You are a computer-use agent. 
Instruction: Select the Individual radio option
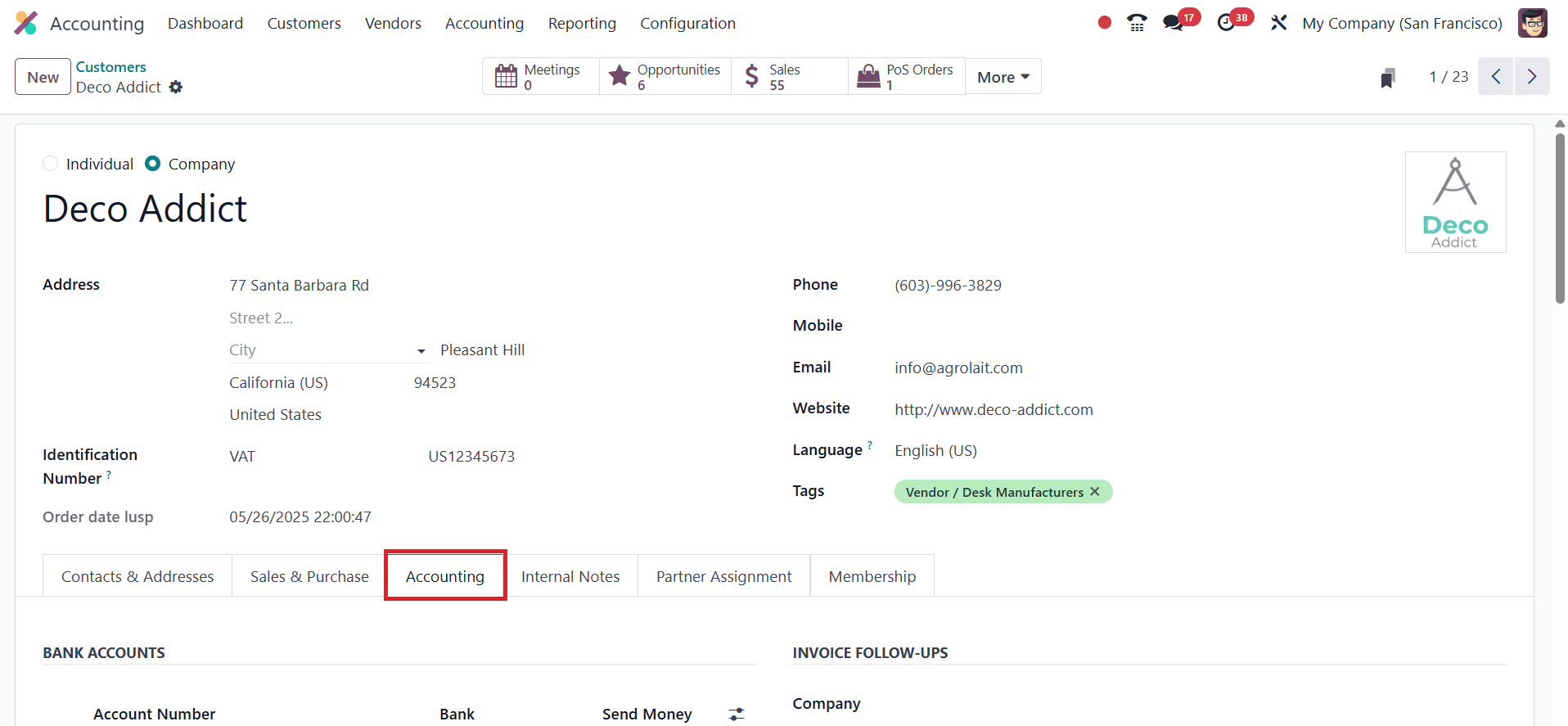click(x=50, y=164)
